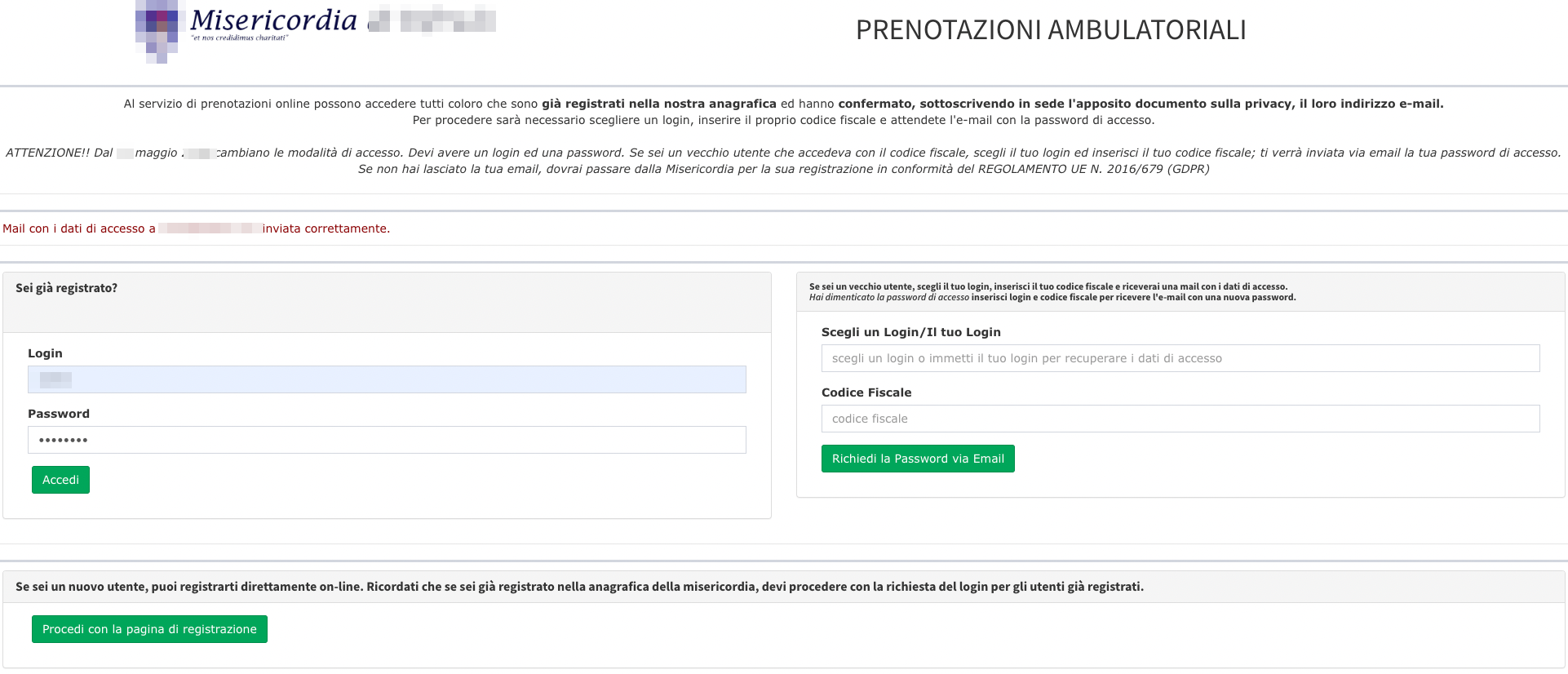The image size is (1568, 674).
Task: Focus the Login input under Sei già registrato
Action: click(x=387, y=379)
